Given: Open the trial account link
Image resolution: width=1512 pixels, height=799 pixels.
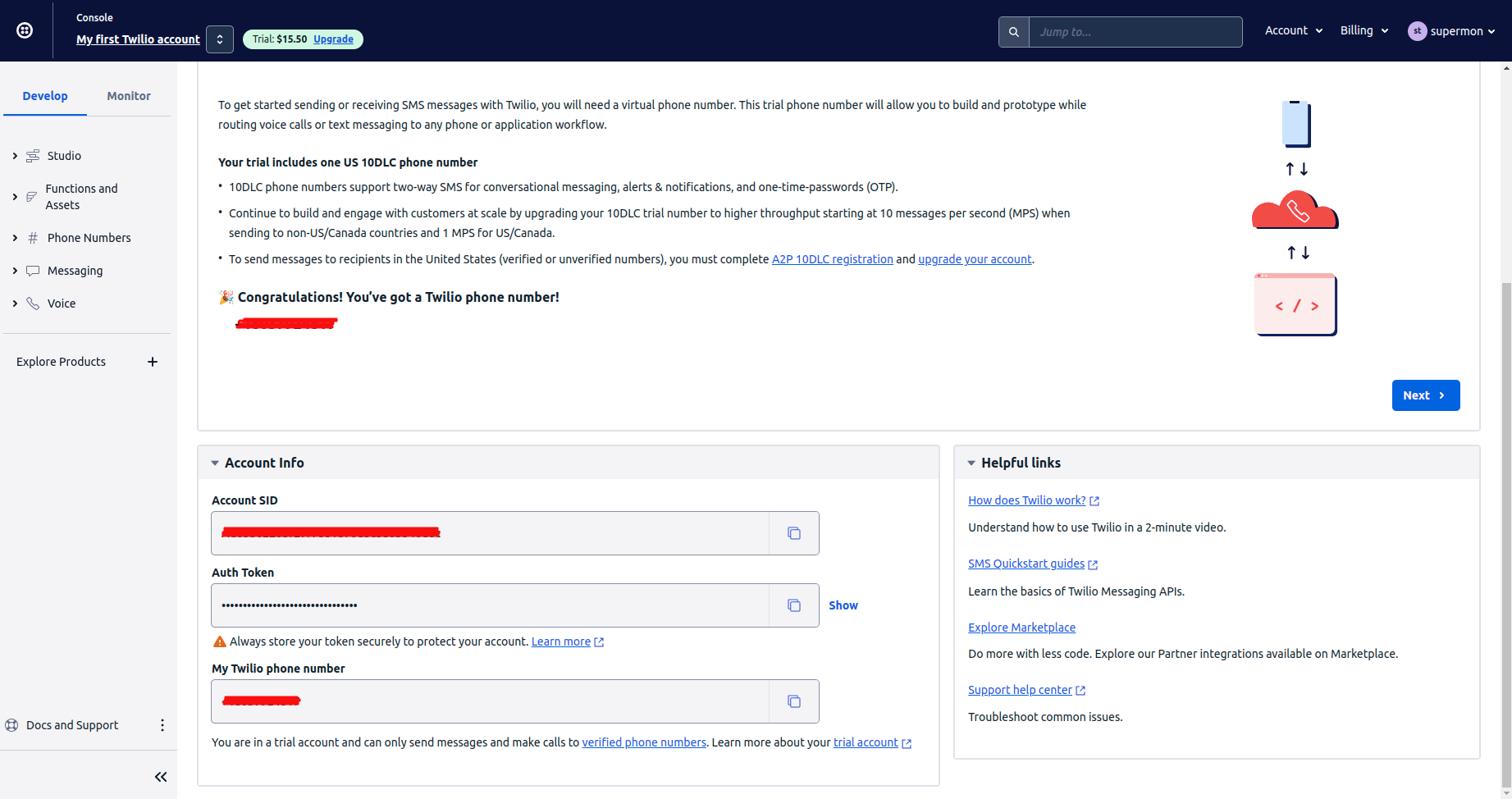Looking at the screenshot, I should (x=872, y=742).
